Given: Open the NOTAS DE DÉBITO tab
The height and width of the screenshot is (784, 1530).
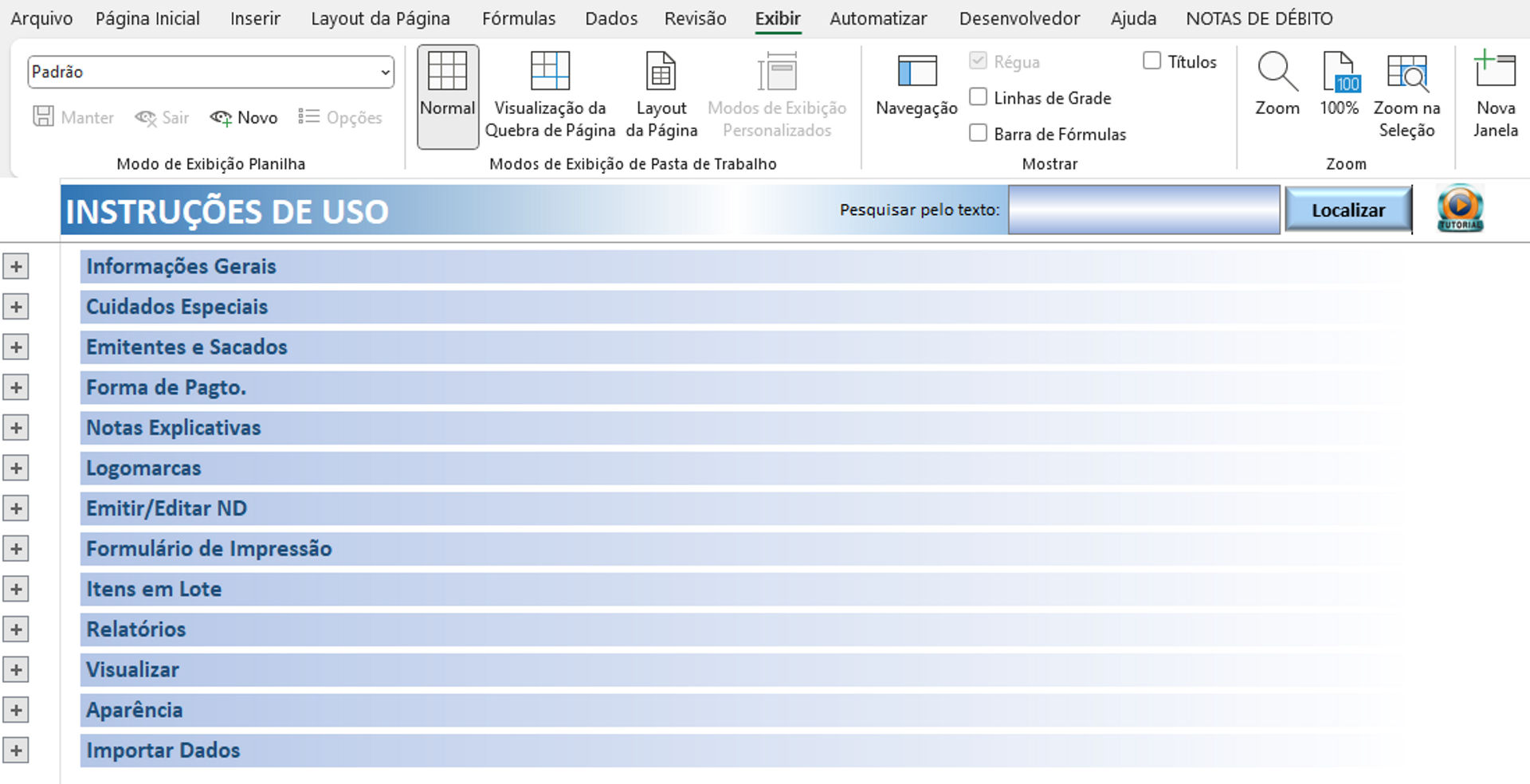Looking at the screenshot, I should tap(1259, 18).
